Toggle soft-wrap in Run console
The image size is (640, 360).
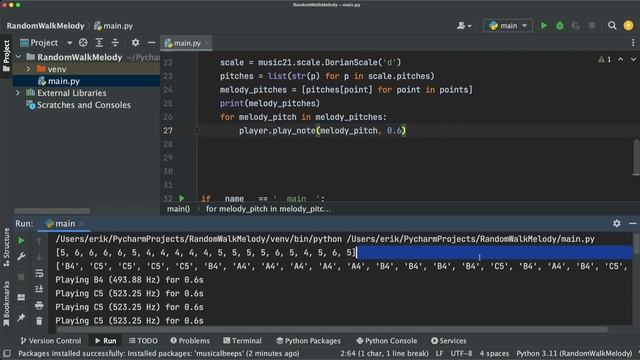pos(39,273)
